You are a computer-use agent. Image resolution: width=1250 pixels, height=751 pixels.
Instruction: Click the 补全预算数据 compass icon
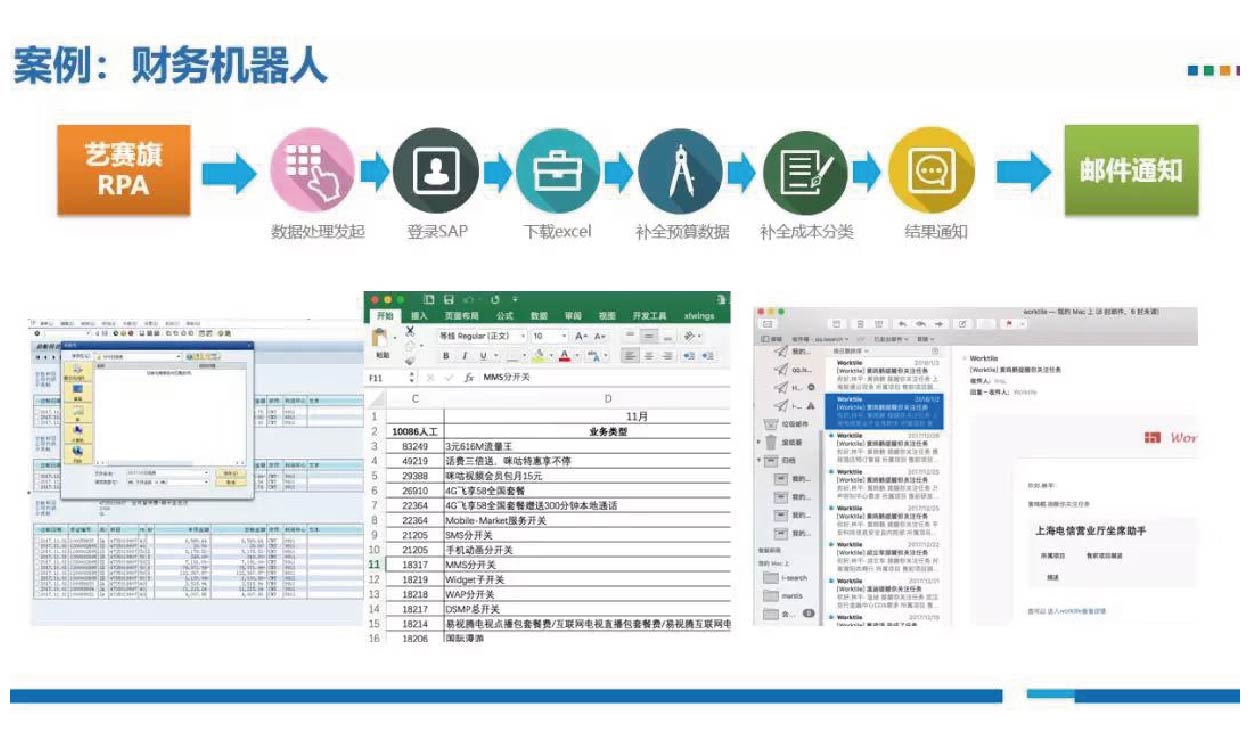click(680, 171)
